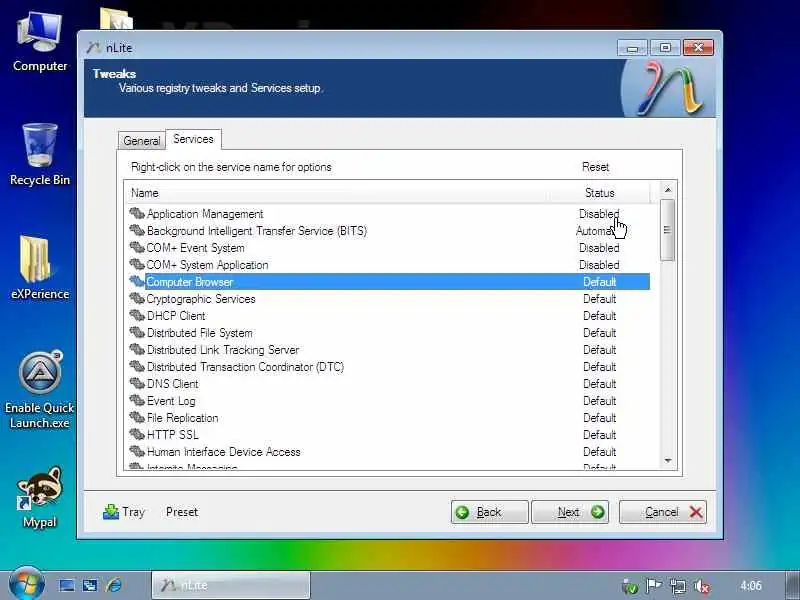This screenshot has height=600, width=800.
Task: Select the Services tab
Action: tap(193, 139)
